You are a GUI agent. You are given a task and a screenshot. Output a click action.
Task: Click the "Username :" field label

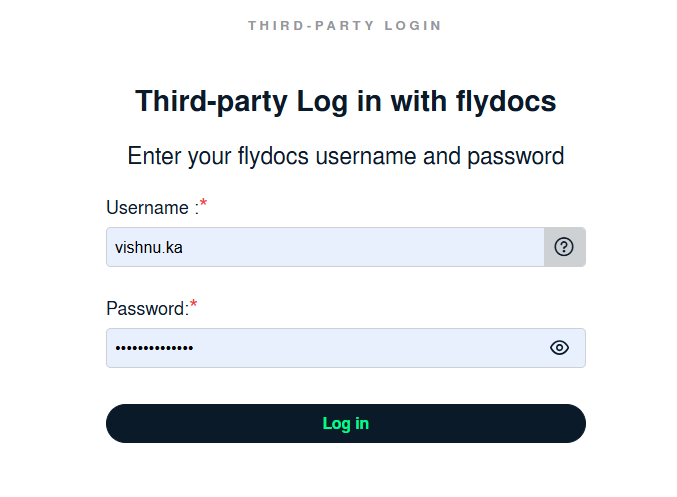click(151, 208)
